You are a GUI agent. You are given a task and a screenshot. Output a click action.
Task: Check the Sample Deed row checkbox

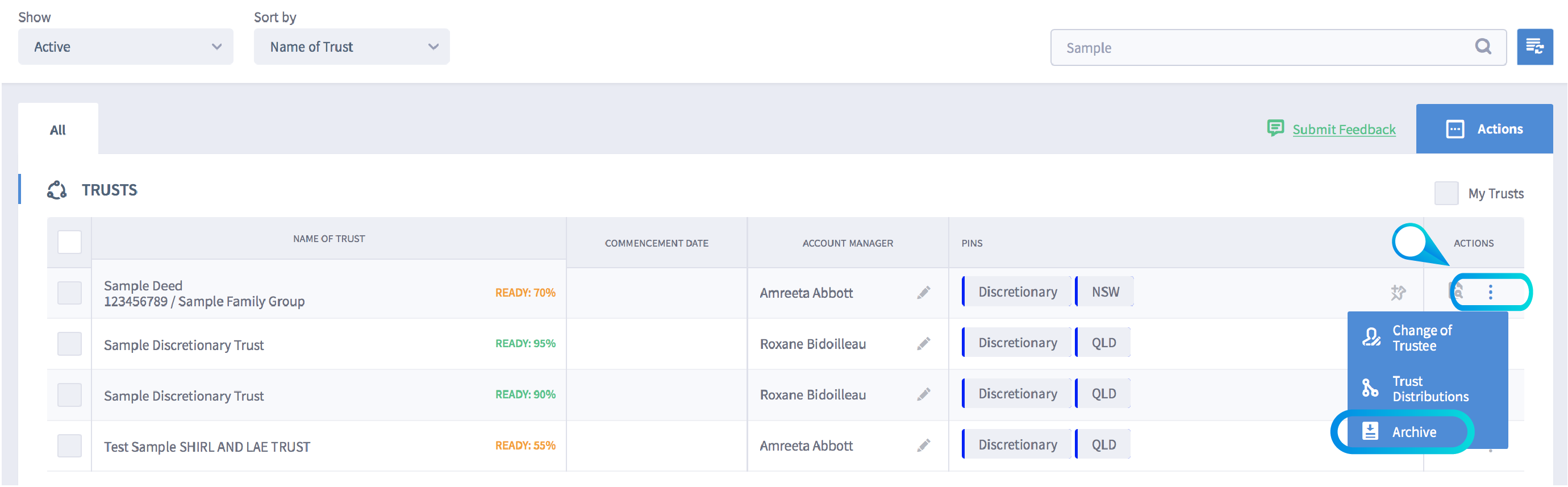coord(69,293)
